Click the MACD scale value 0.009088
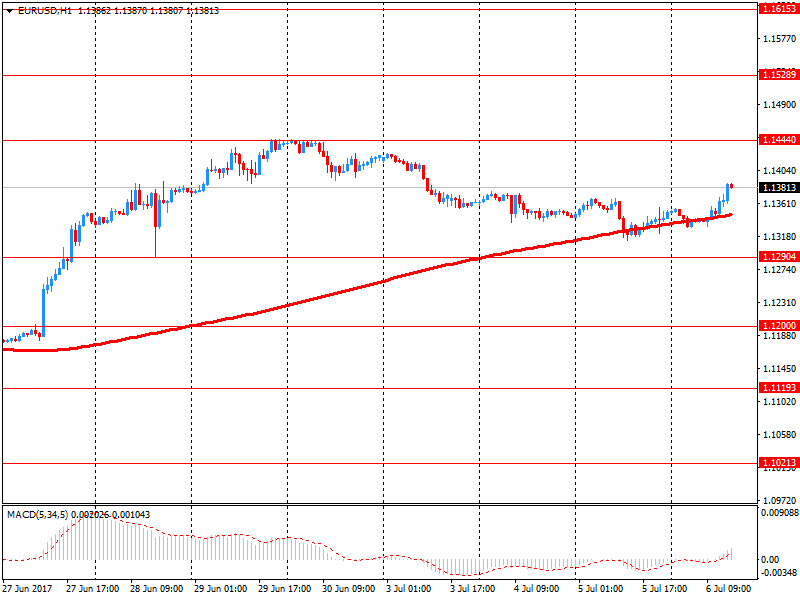The image size is (800, 600). (780, 512)
